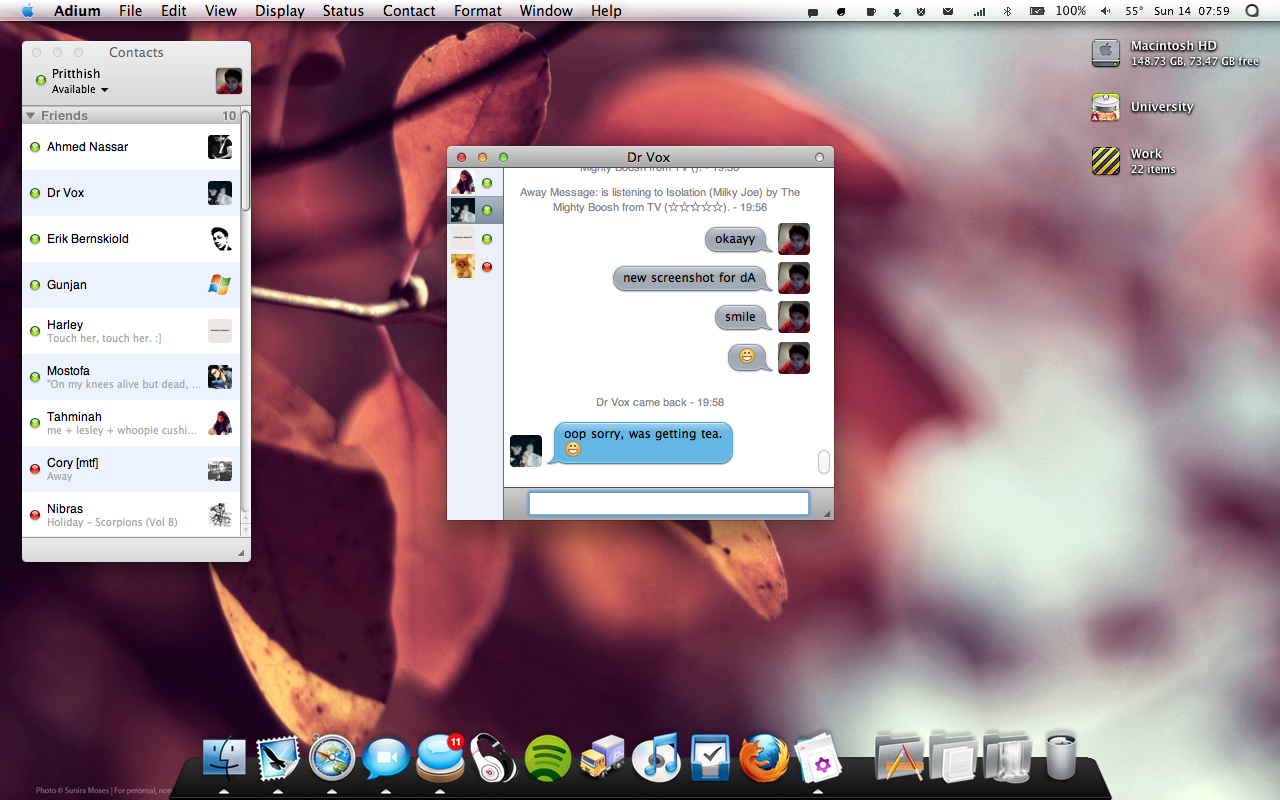Open the Work folder on the desktop
The height and width of the screenshot is (800, 1280).
click(1105, 160)
